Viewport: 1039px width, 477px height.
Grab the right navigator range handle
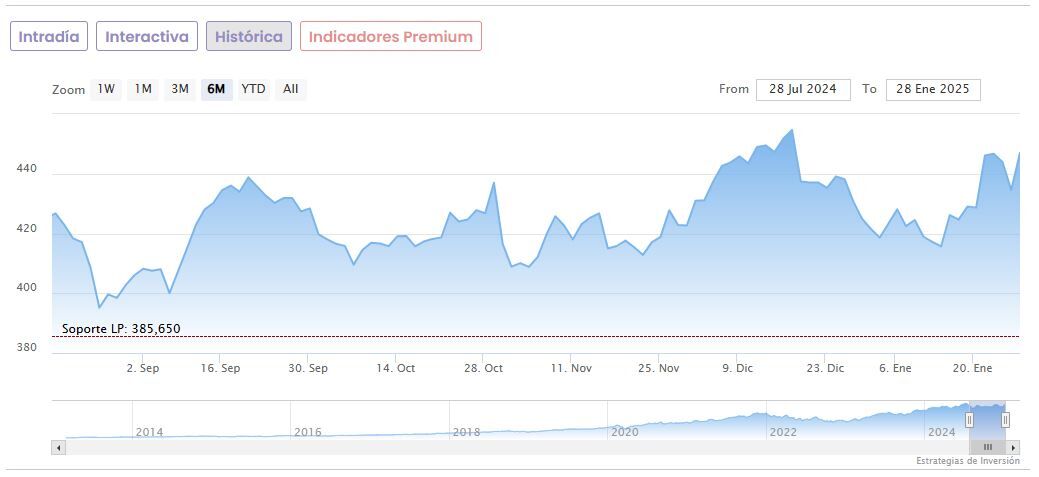pos(1005,420)
